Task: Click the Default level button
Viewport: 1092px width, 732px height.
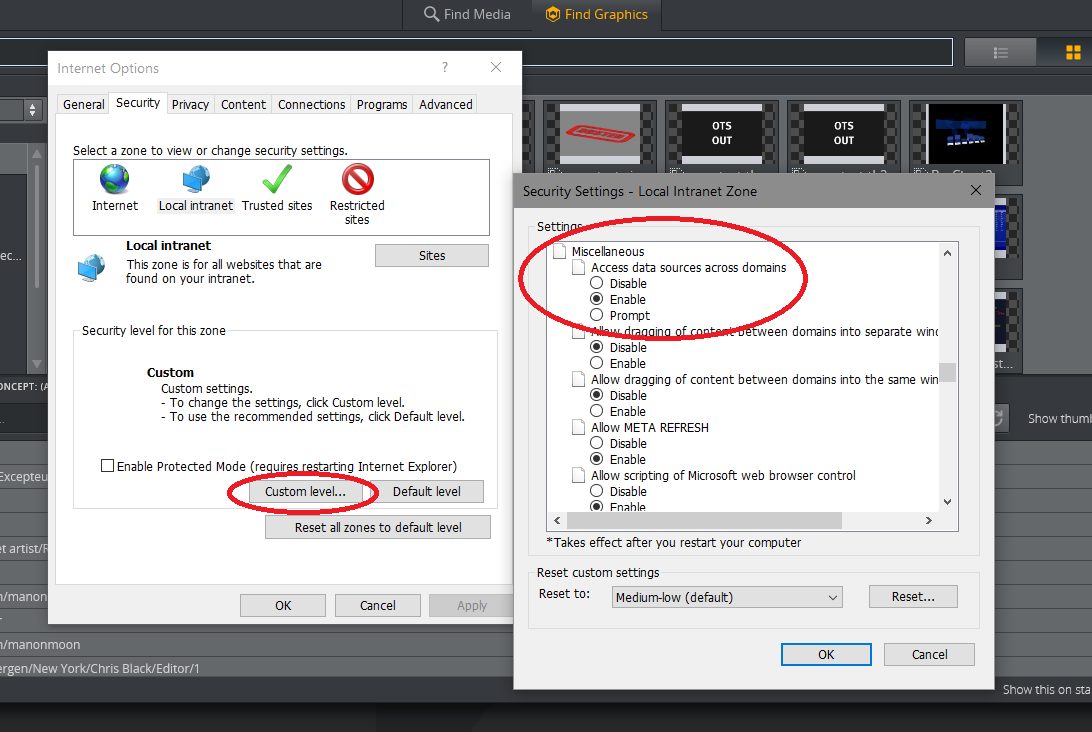Action: point(426,492)
